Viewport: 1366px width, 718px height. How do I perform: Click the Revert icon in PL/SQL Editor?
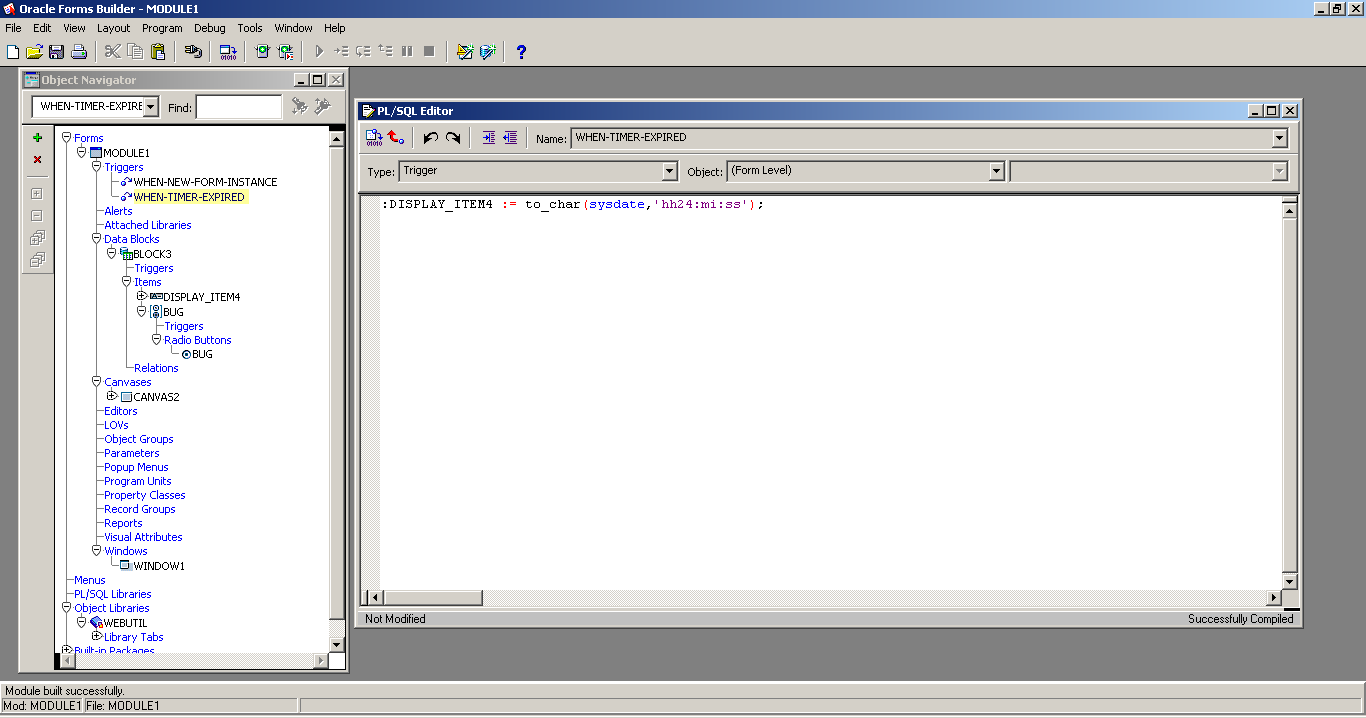coord(396,138)
